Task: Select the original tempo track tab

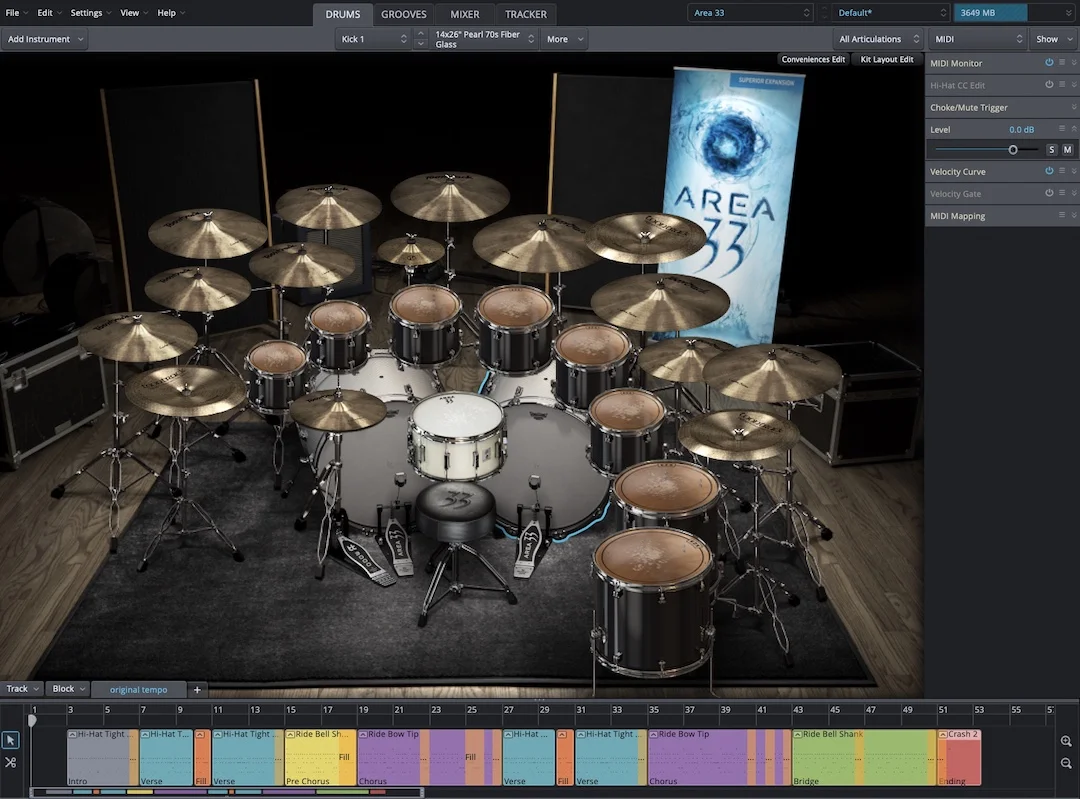Action: (x=138, y=689)
